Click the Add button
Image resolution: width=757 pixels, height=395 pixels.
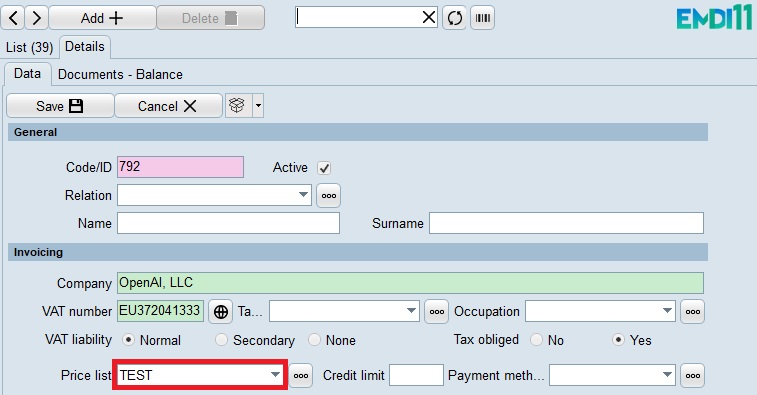(102, 18)
